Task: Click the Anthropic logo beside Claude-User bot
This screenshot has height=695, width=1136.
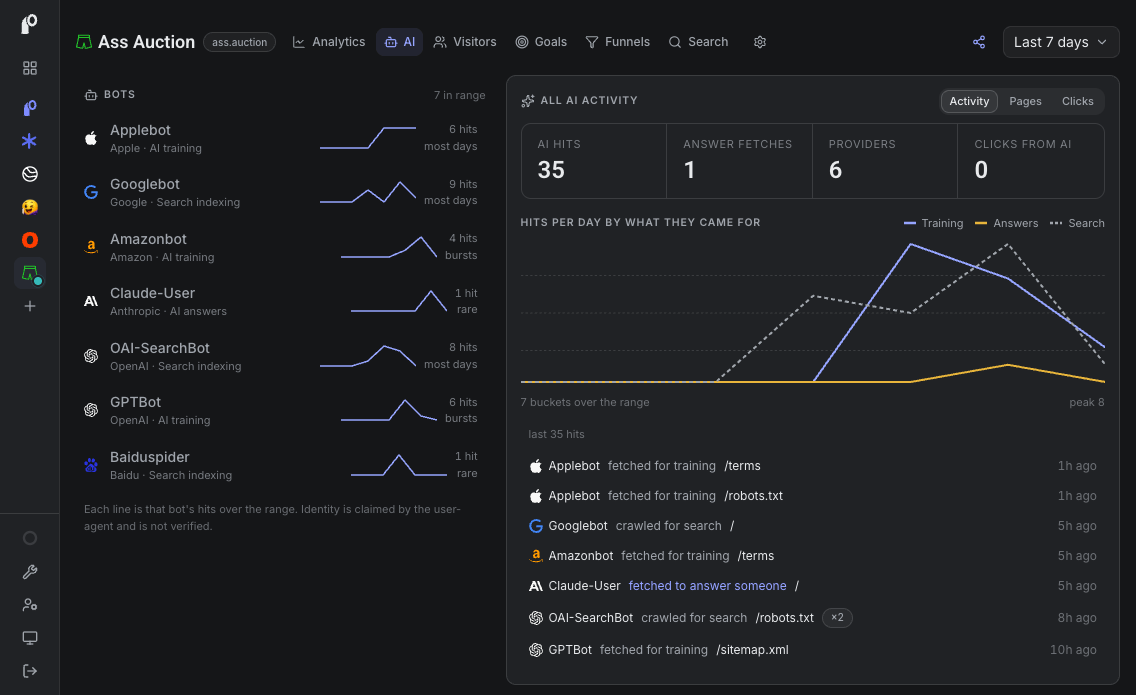Action: (91, 301)
